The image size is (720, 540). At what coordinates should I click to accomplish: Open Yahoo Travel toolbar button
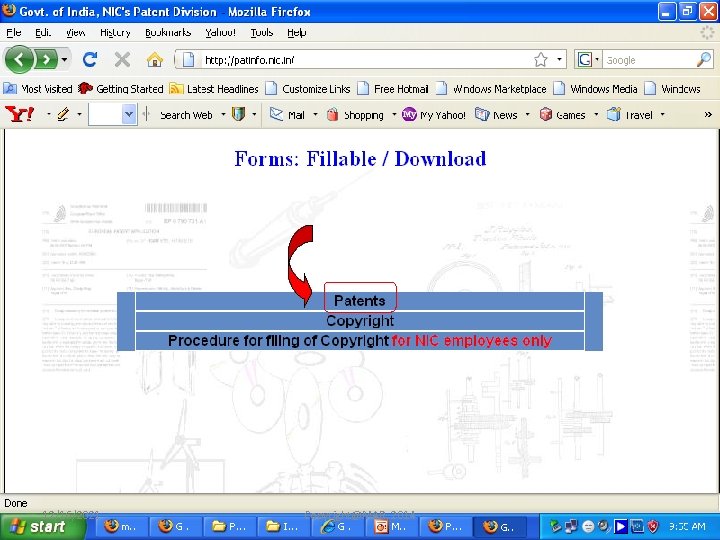[x=630, y=115]
